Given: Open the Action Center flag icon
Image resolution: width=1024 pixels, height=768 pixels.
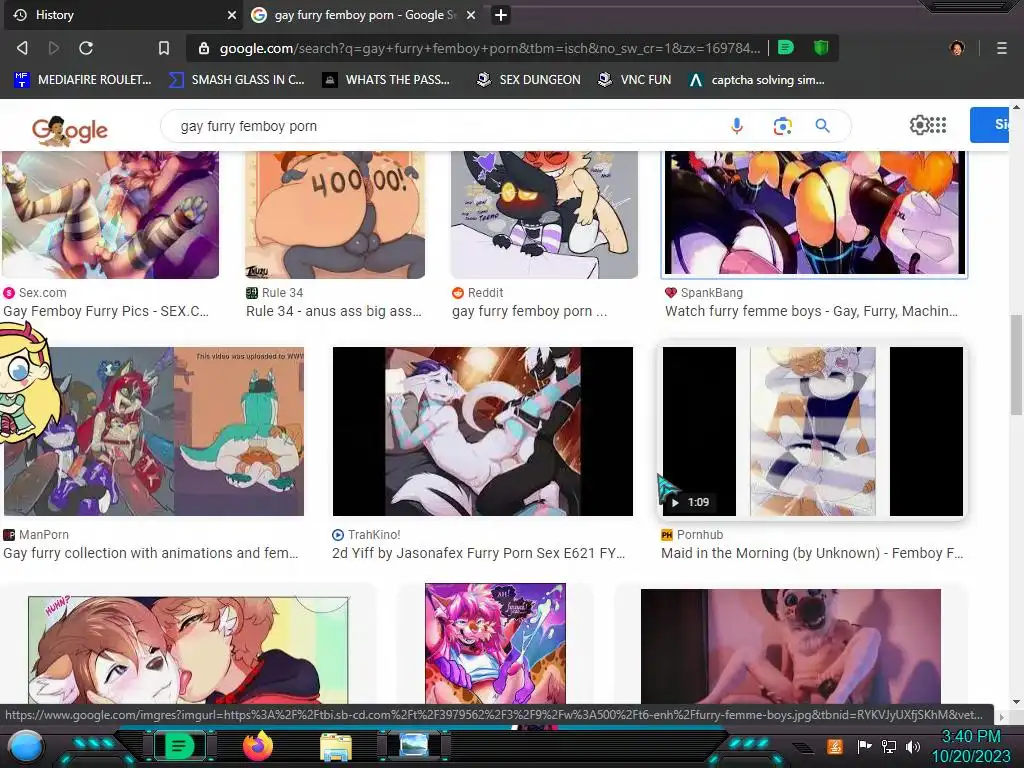Looking at the screenshot, I should [x=865, y=746].
